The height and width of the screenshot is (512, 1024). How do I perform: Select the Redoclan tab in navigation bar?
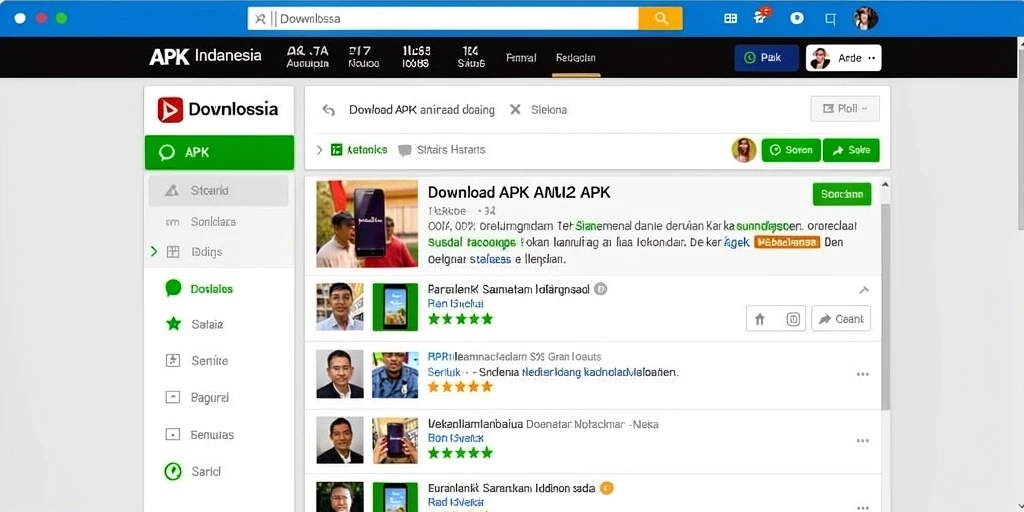click(576, 57)
